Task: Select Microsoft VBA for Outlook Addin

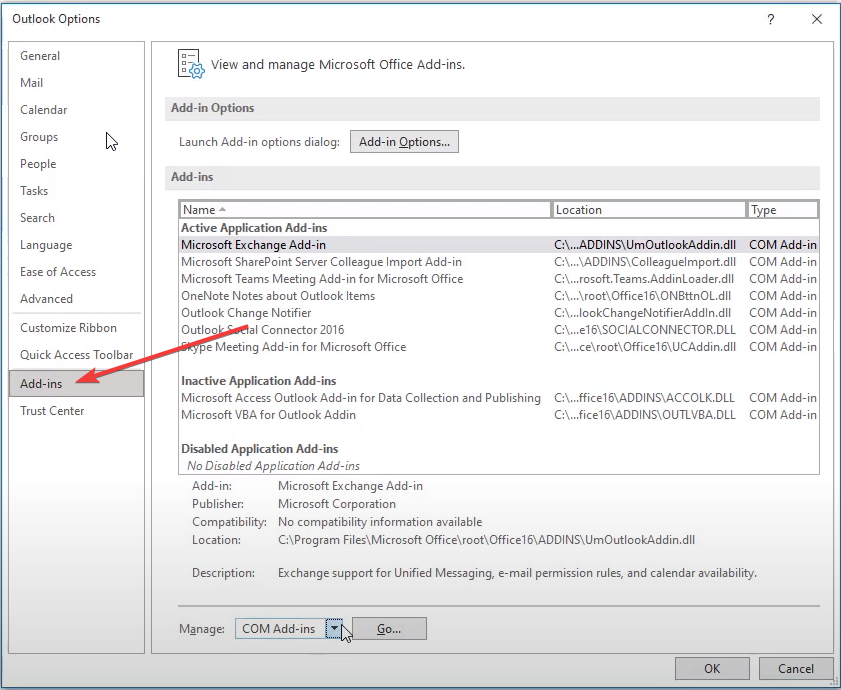Action: (x=499, y=415)
